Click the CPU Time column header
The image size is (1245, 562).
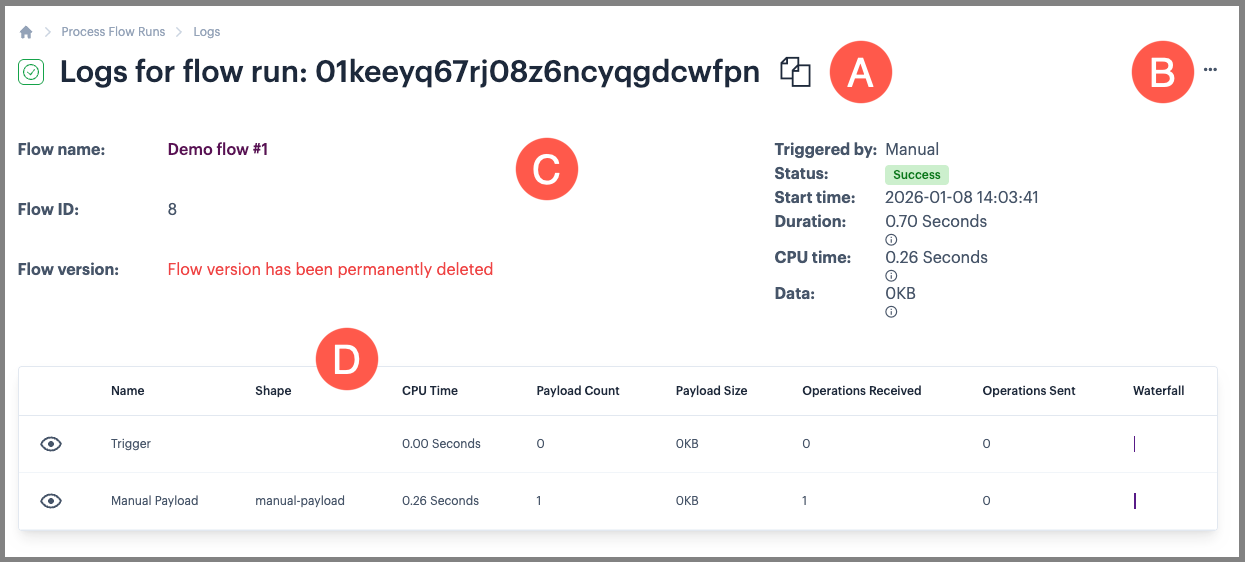pyautogui.click(x=430, y=391)
